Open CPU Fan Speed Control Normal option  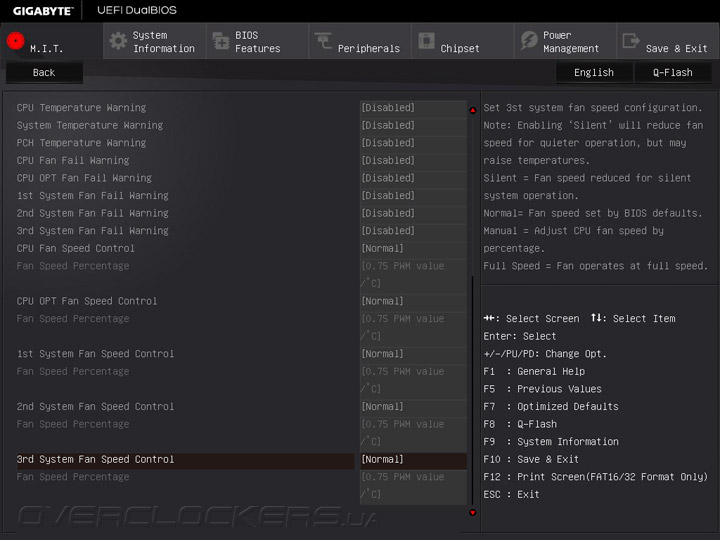pyautogui.click(x=413, y=248)
